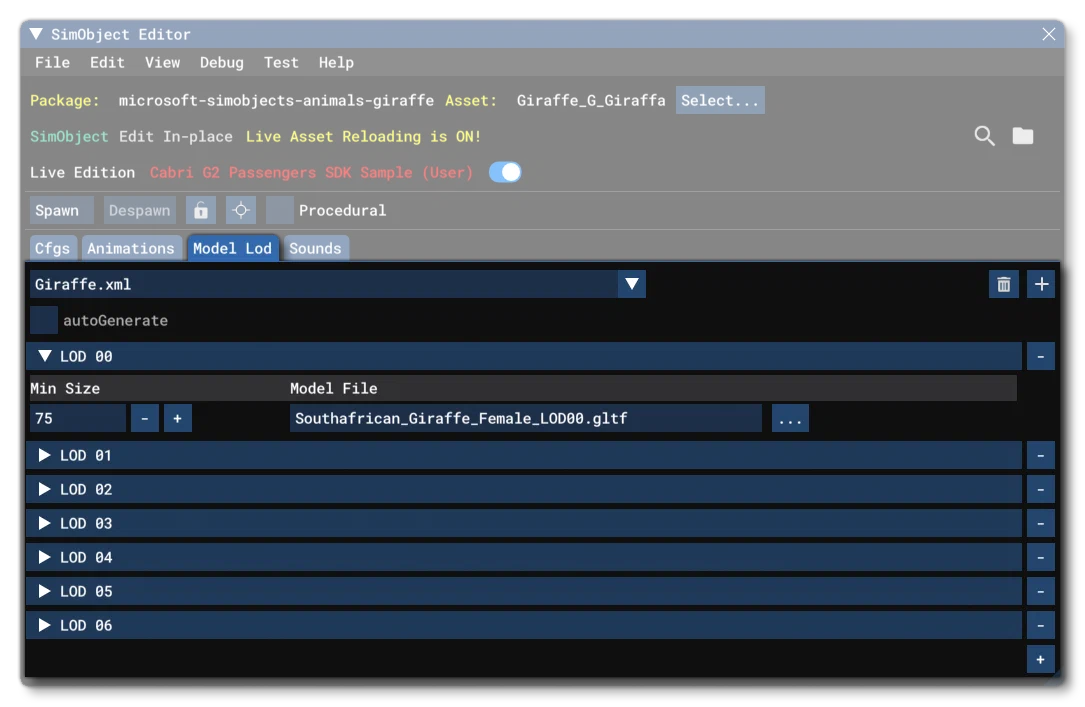
Task: Remove LOD 04 with its minus button
Action: (x=1041, y=557)
